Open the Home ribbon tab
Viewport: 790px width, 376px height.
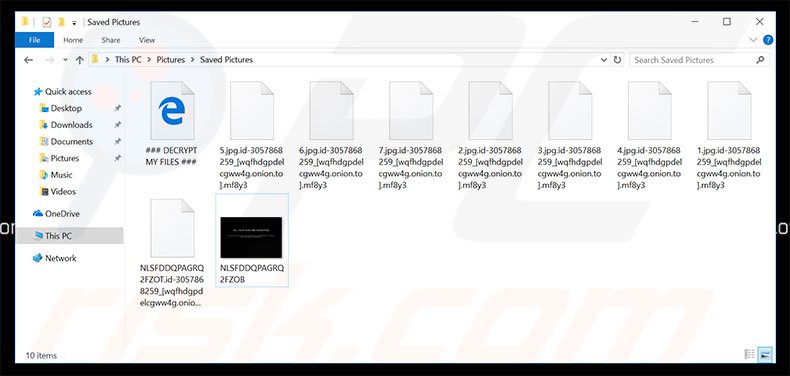pyautogui.click(x=73, y=40)
